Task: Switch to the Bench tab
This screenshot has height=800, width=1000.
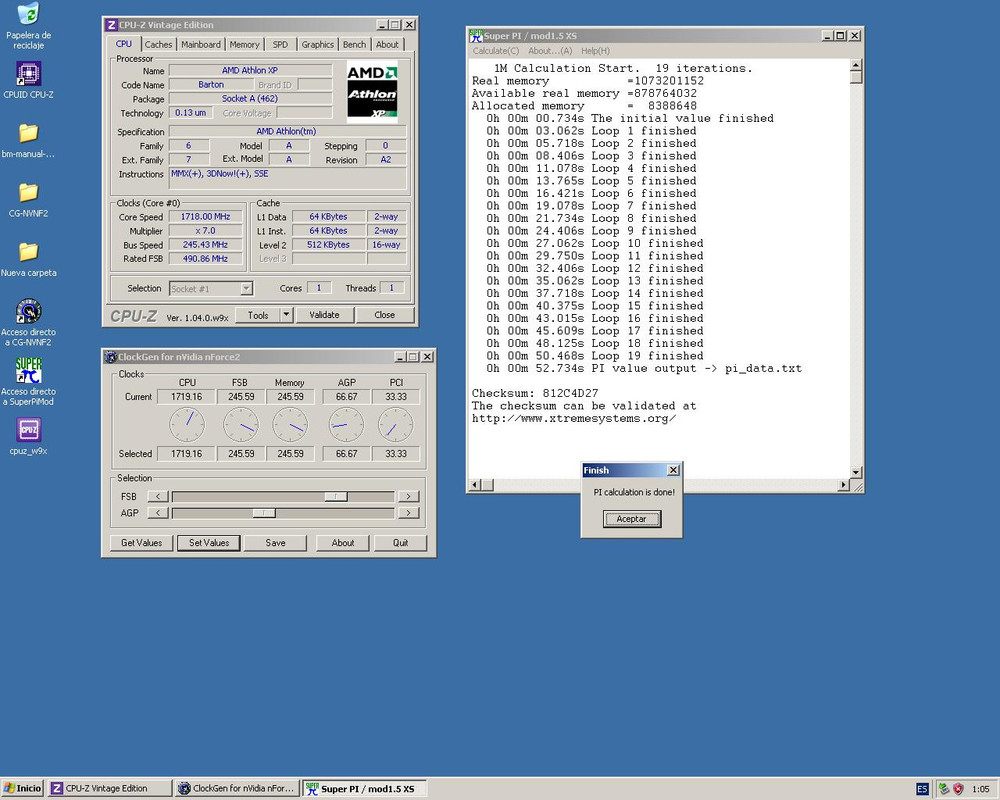Action: [355, 45]
